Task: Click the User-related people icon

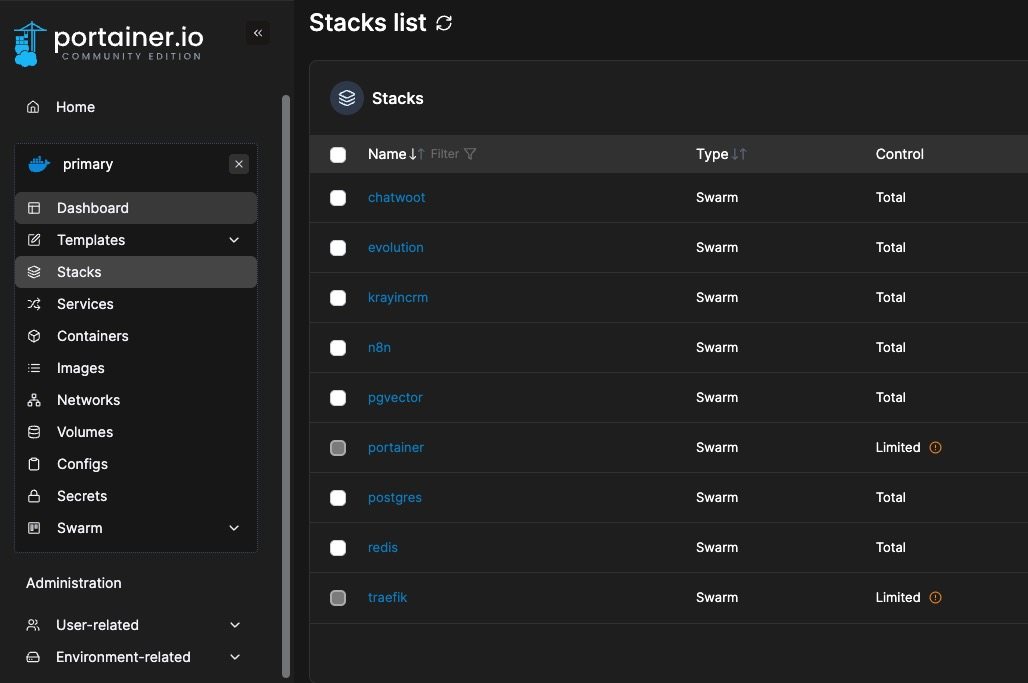Action: point(33,625)
